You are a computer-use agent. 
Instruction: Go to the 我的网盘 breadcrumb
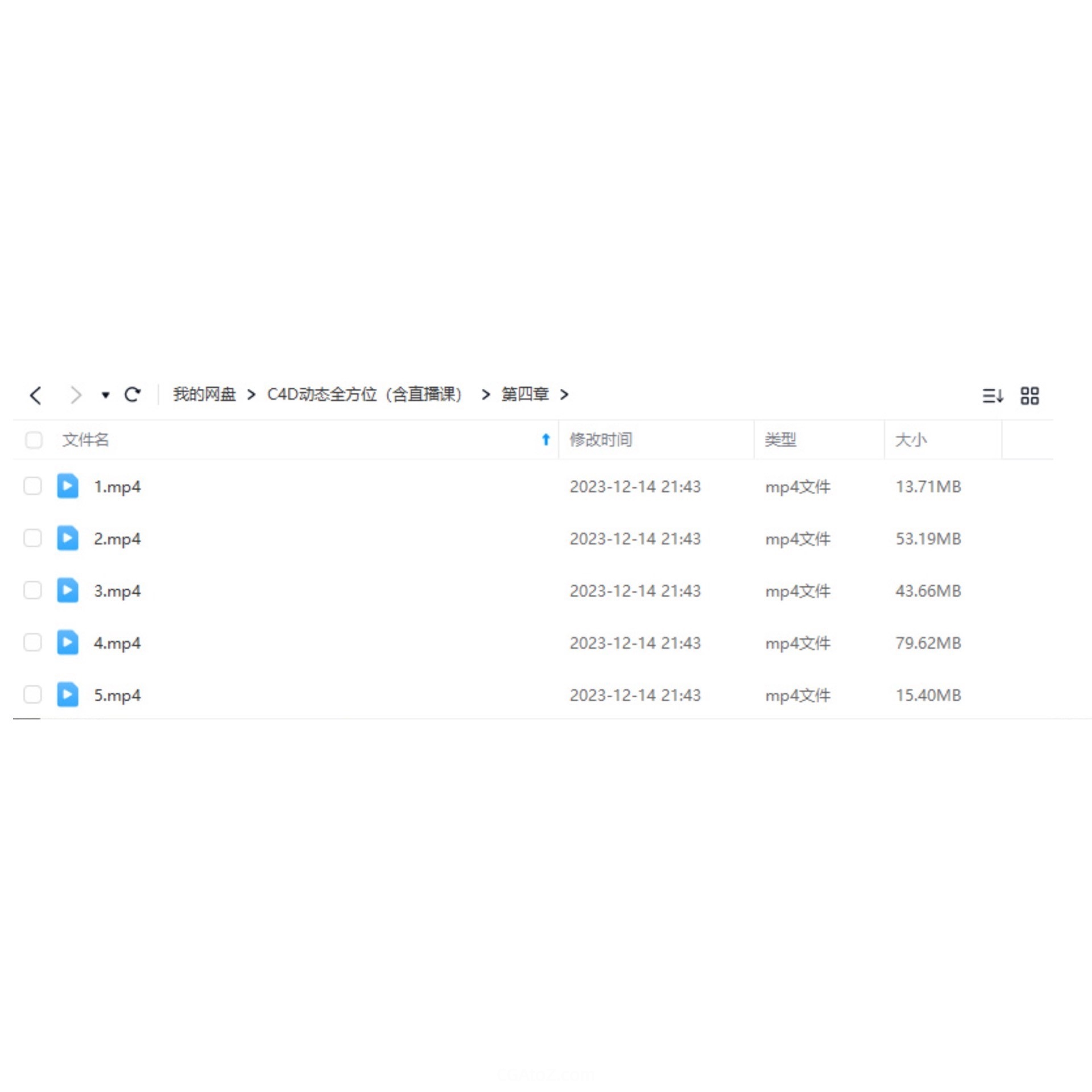pos(204,394)
